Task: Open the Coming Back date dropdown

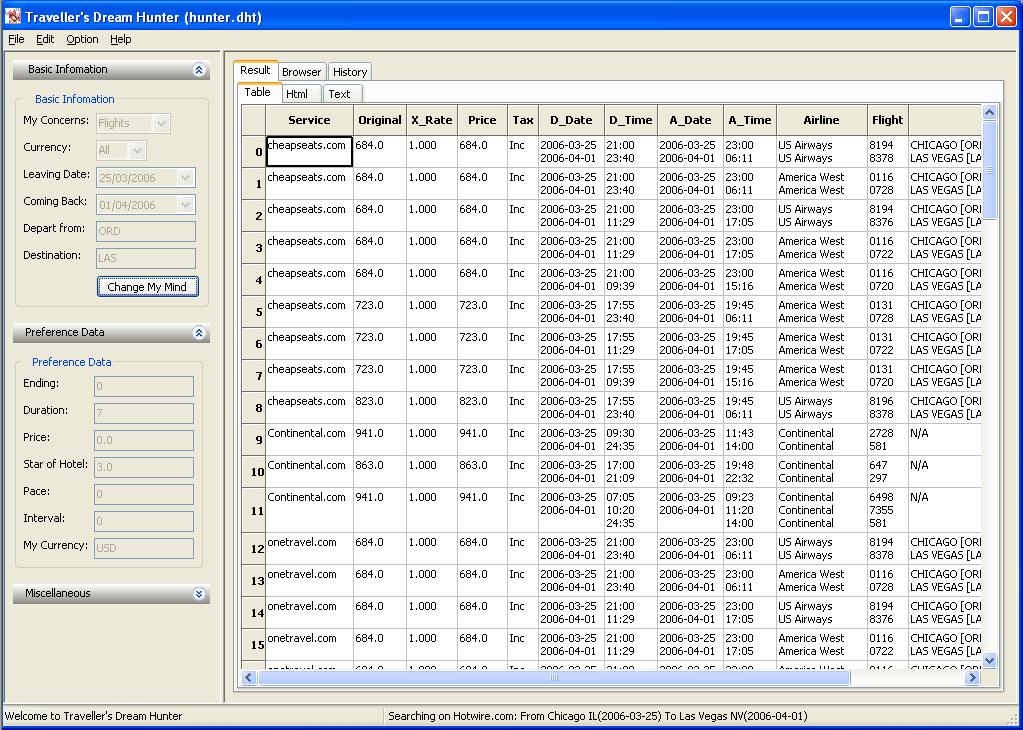Action: coord(145,205)
